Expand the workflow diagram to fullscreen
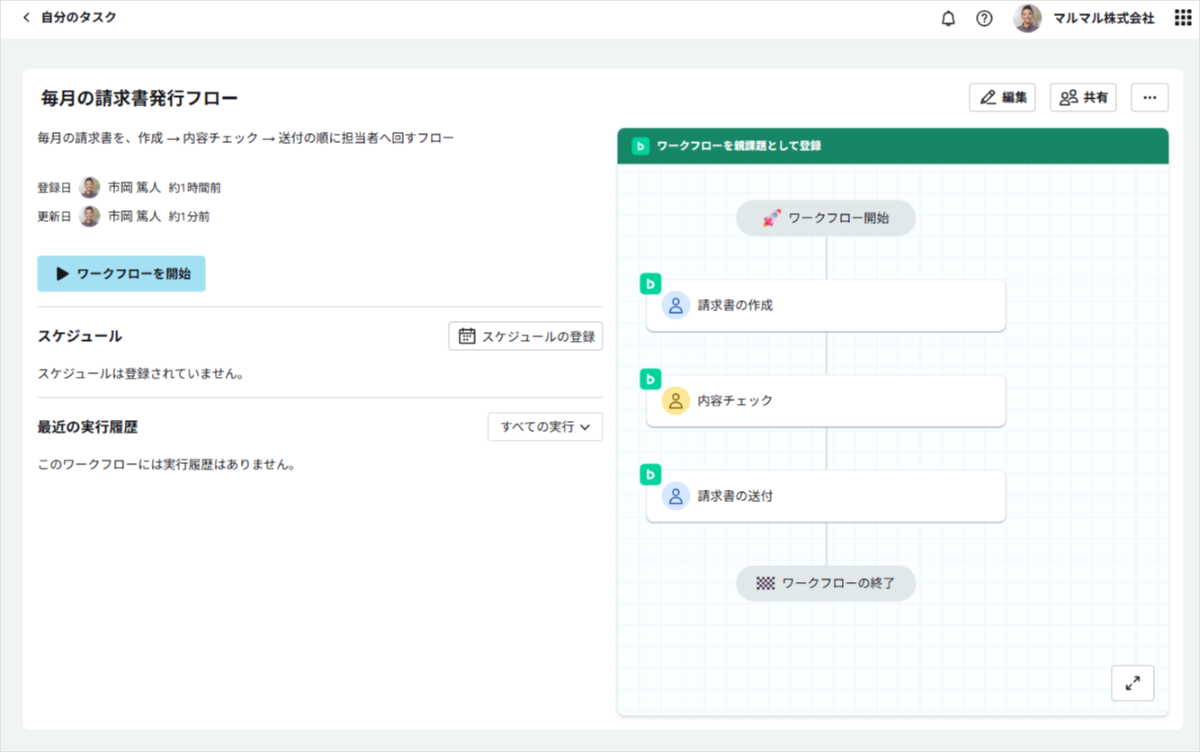 (1132, 683)
